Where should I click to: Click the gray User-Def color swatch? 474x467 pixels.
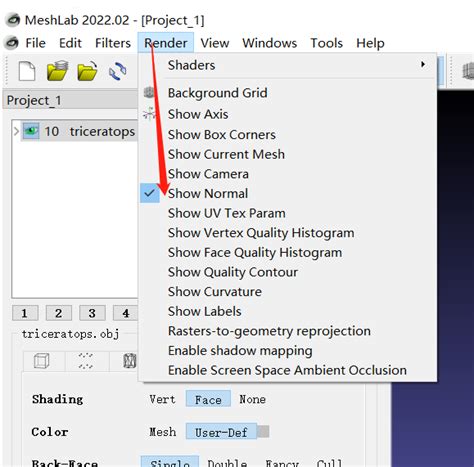(263, 432)
